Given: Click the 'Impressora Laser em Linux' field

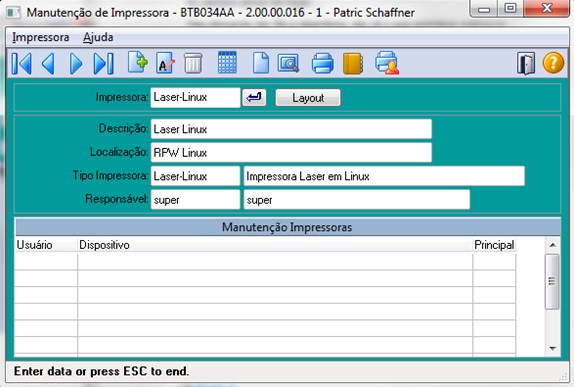Looking at the screenshot, I should click(x=384, y=176).
